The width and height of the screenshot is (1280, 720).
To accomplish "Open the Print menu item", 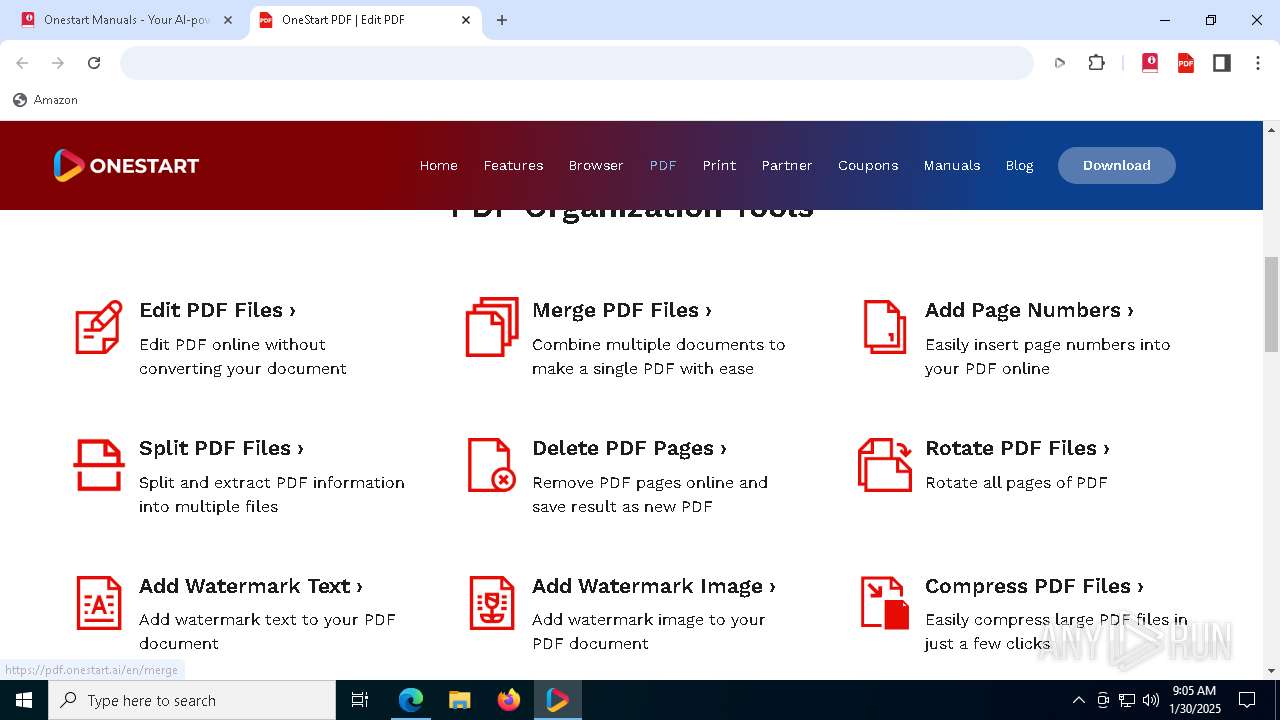I will point(719,165).
